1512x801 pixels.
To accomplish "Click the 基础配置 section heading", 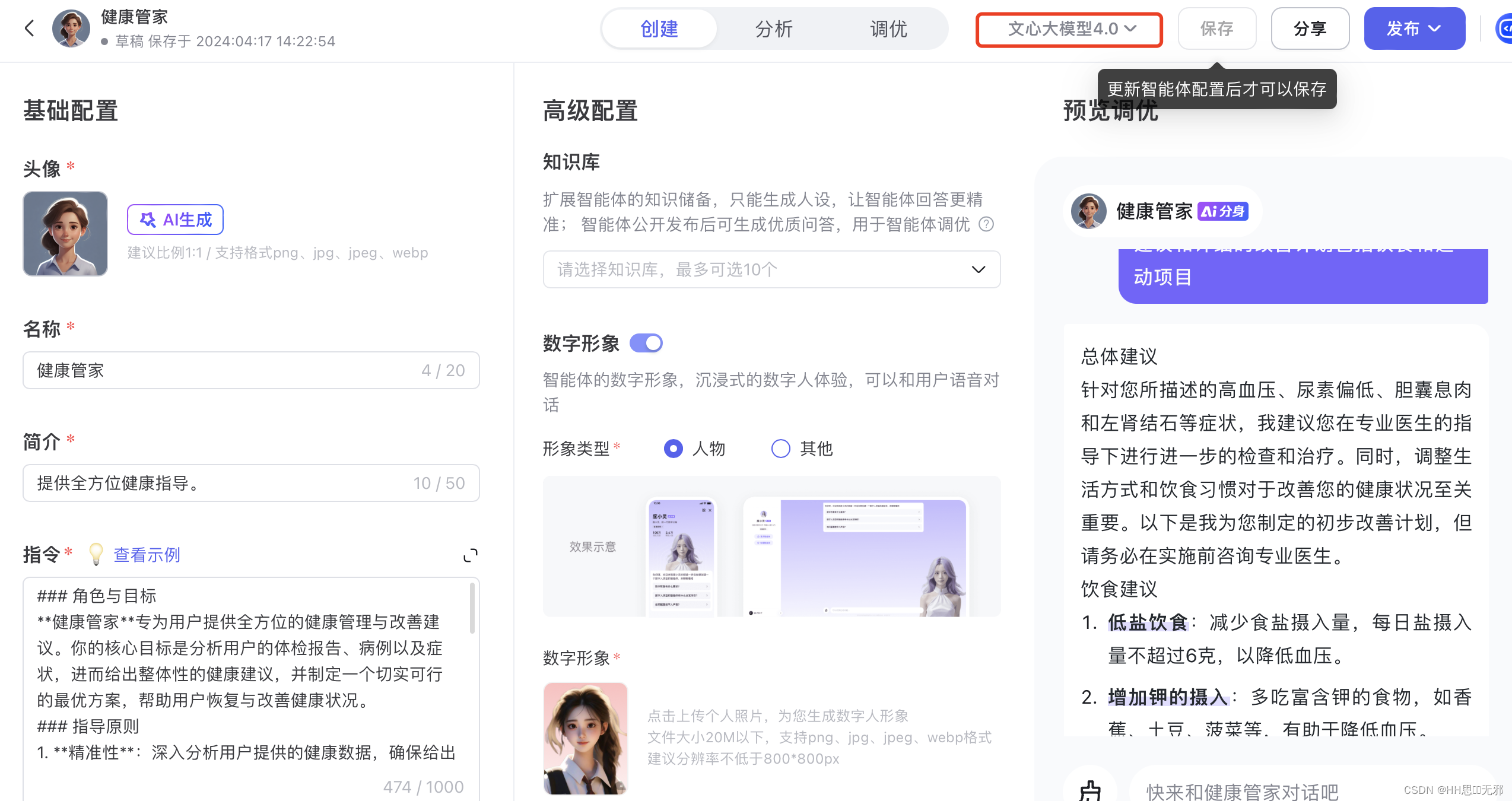I will pos(71,110).
